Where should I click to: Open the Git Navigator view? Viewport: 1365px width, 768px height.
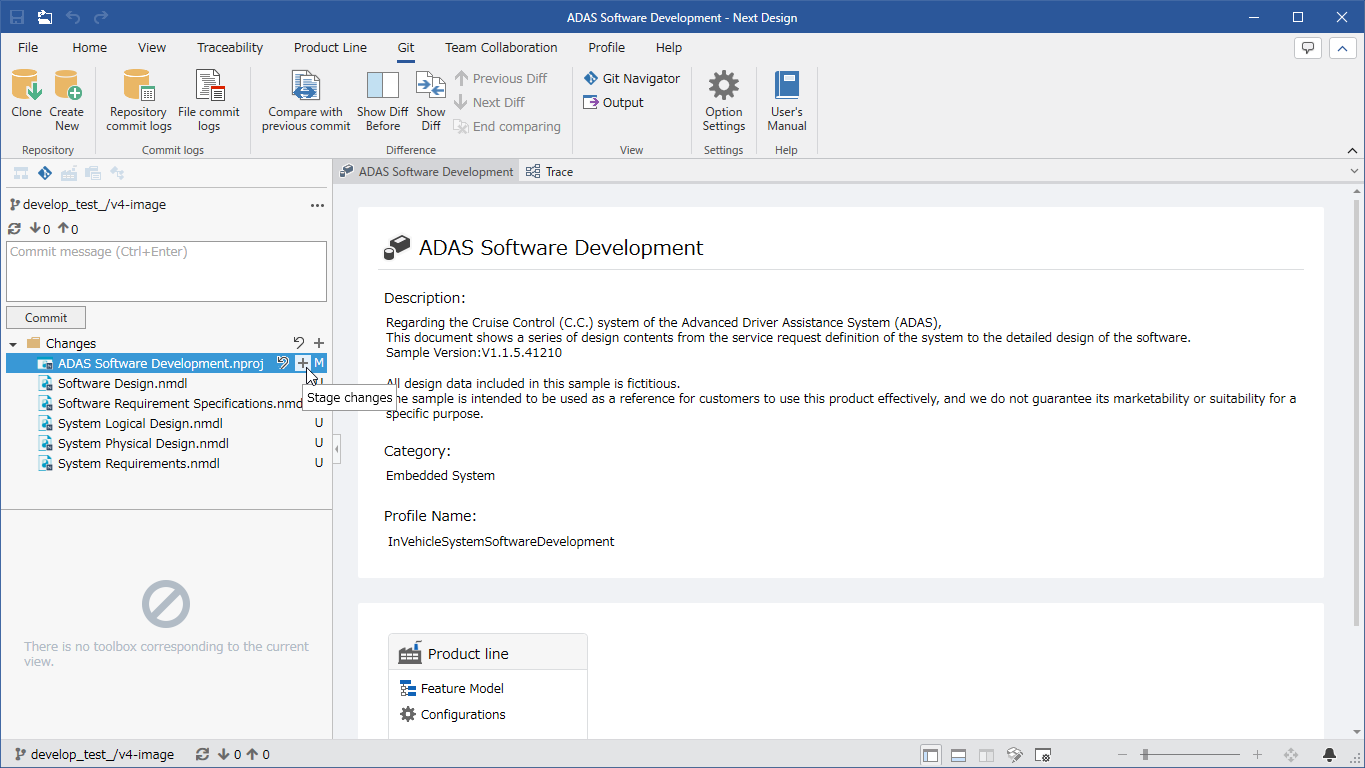tap(632, 78)
